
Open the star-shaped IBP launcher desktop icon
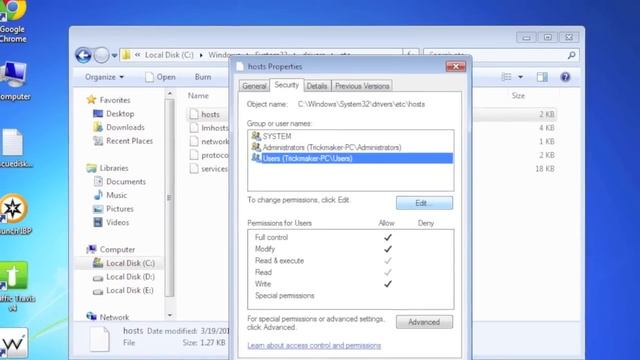[x=14, y=214]
